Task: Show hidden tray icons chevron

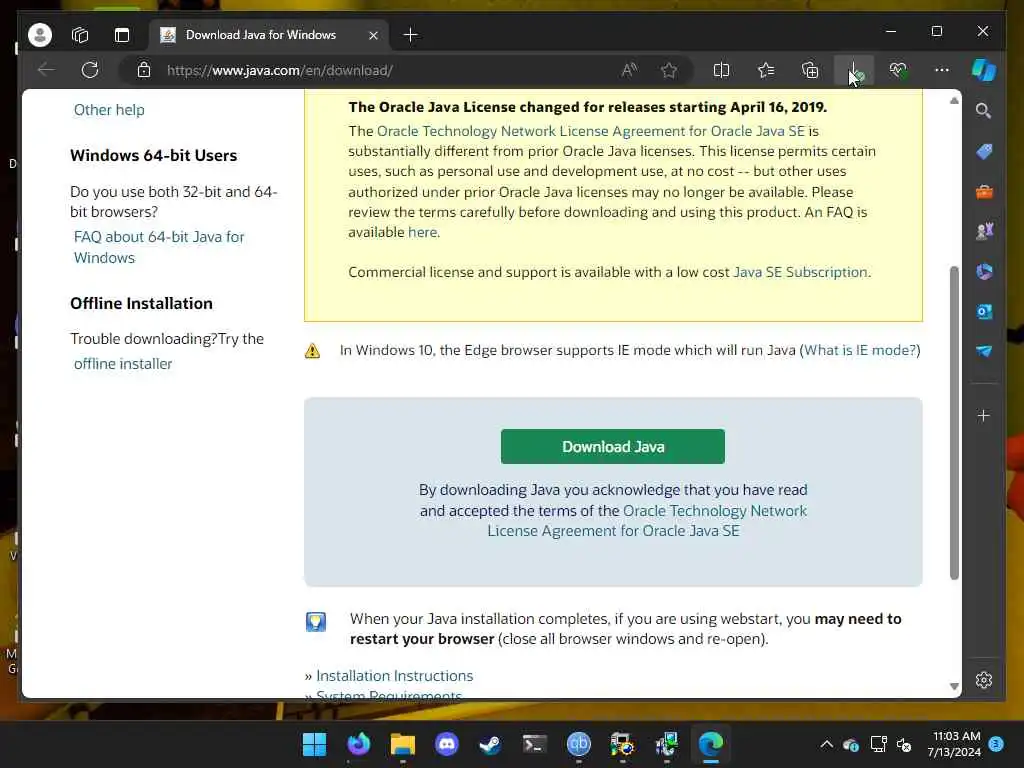Action: (826, 744)
